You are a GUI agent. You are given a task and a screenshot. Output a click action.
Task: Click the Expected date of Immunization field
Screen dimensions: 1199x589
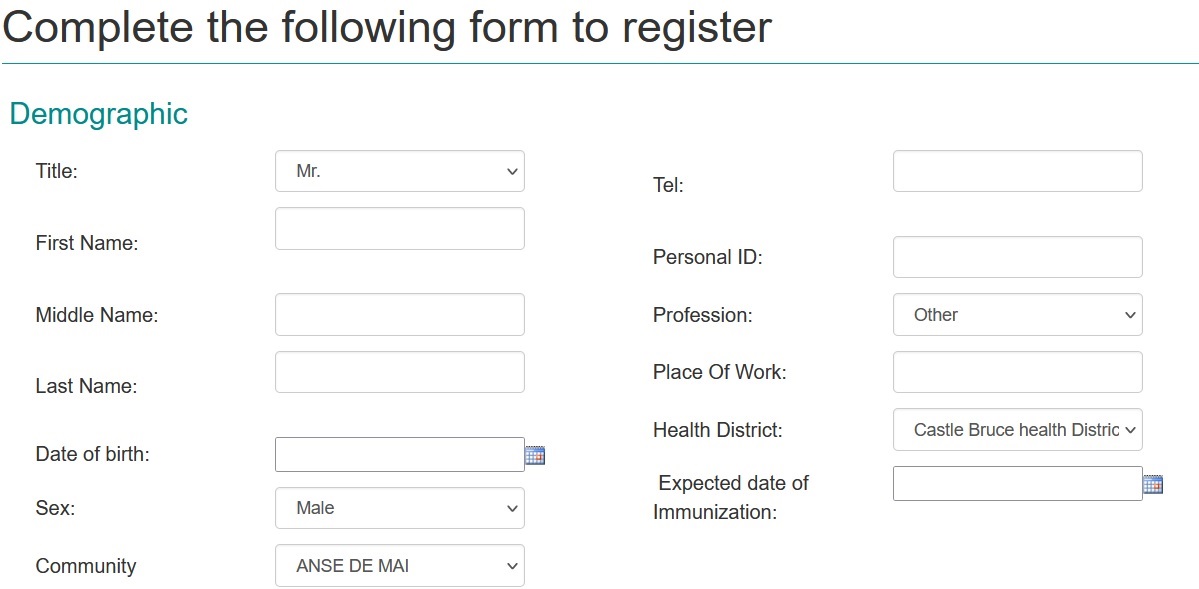coord(1017,484)
